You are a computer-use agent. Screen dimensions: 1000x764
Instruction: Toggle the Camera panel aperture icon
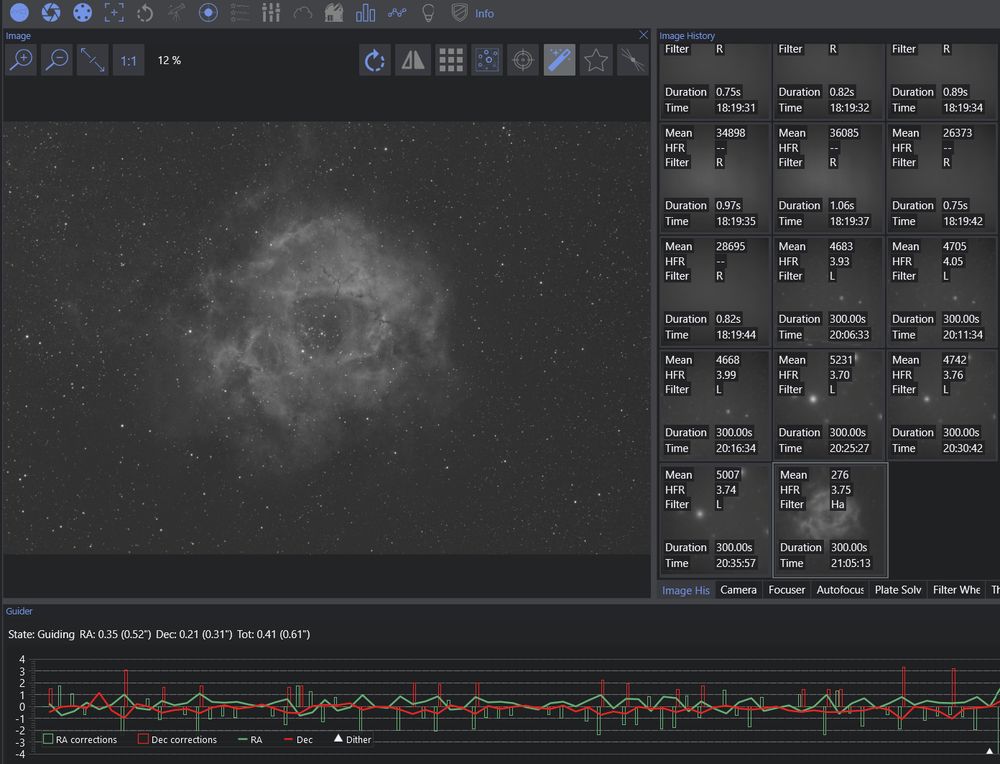pyautogui.click(x=51, y=12)
